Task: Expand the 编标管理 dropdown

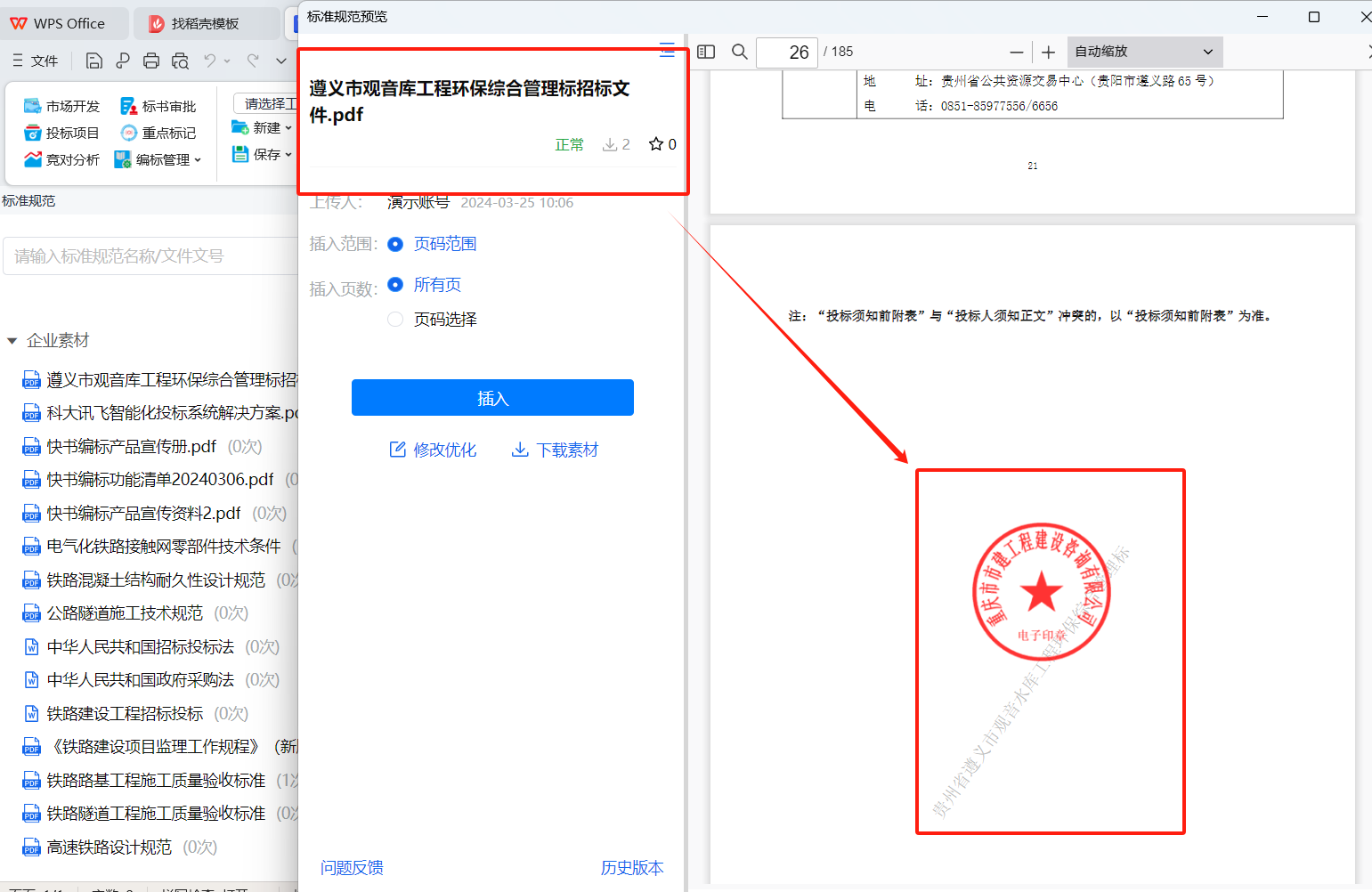Action: click(158, 159)
